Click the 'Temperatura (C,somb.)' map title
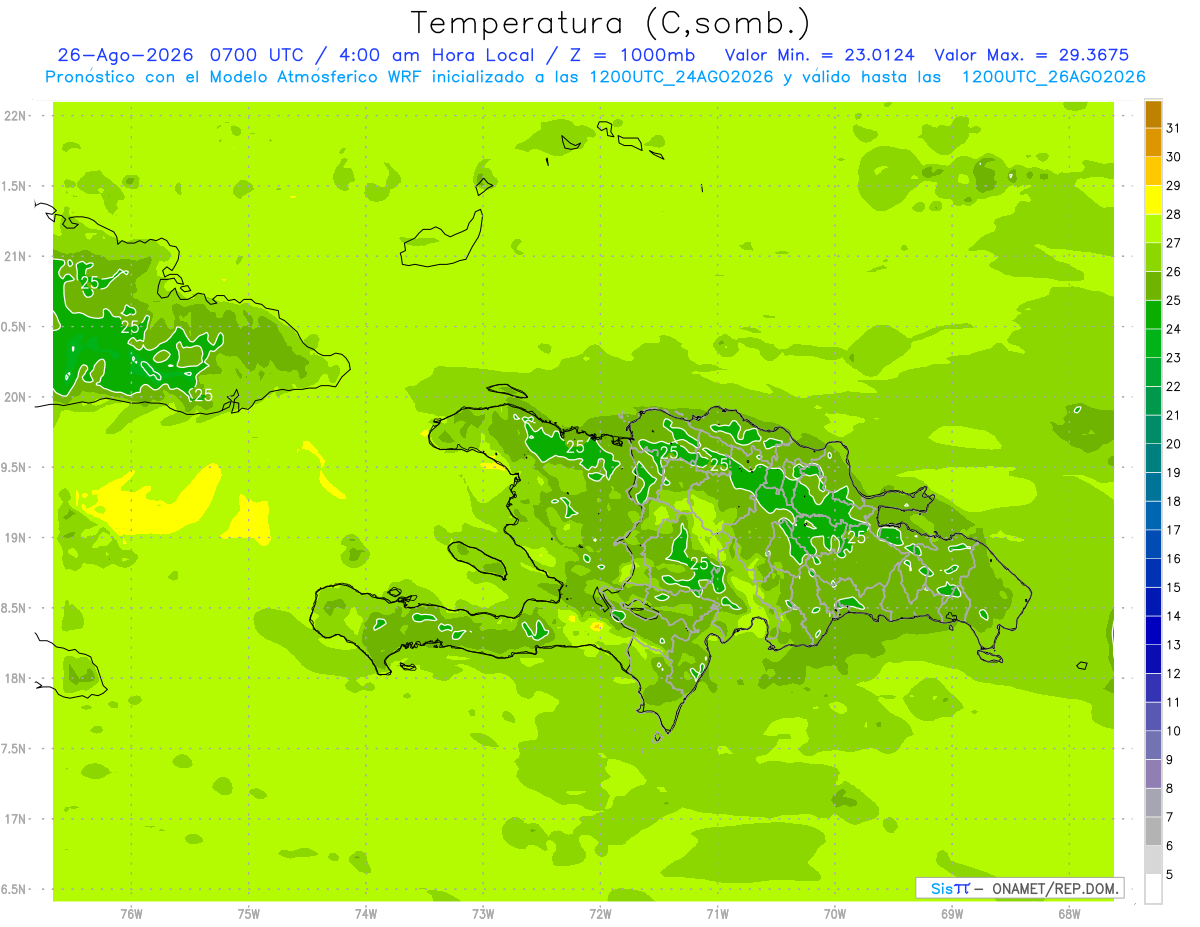 click(611, 23)
